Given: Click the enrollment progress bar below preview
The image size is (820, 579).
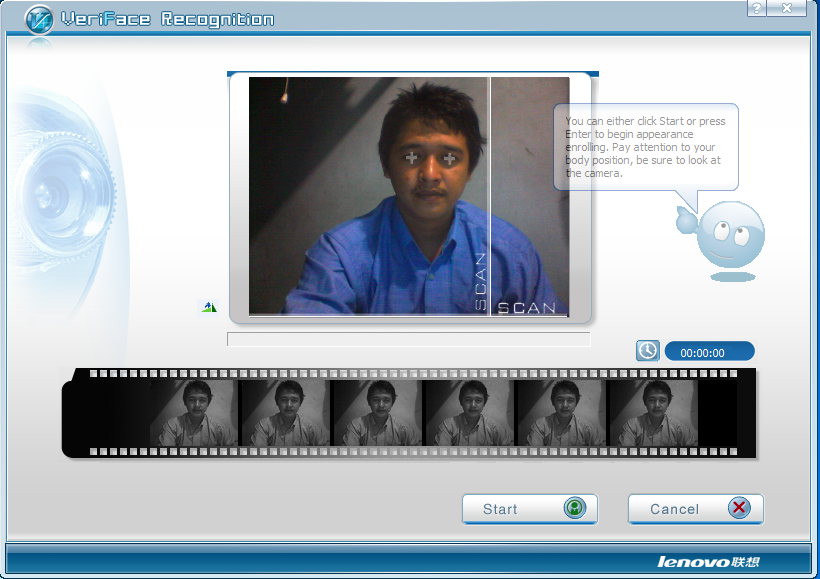Looking at the screenshot, I should [x=408, y=339].
